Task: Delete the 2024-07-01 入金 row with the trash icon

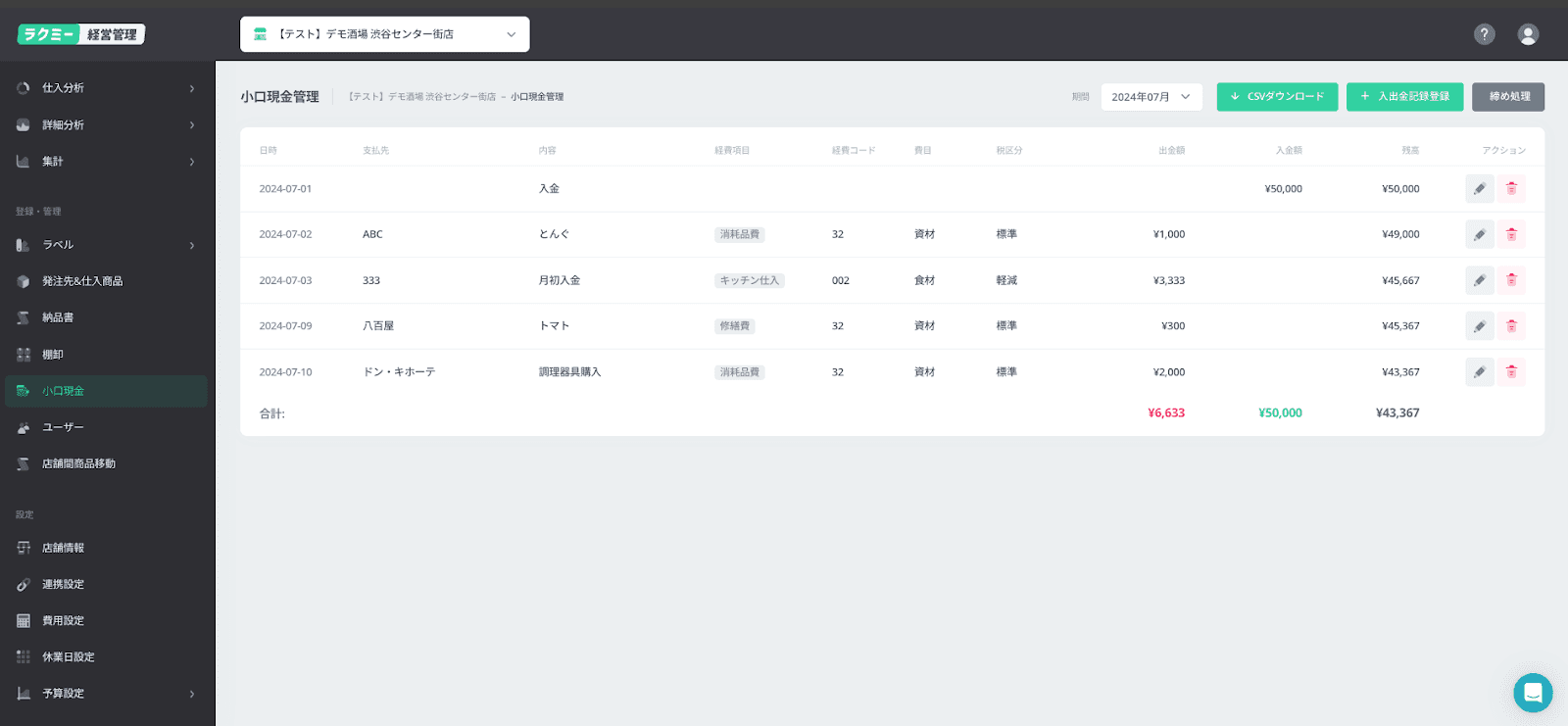Action: click(1511, 188)
